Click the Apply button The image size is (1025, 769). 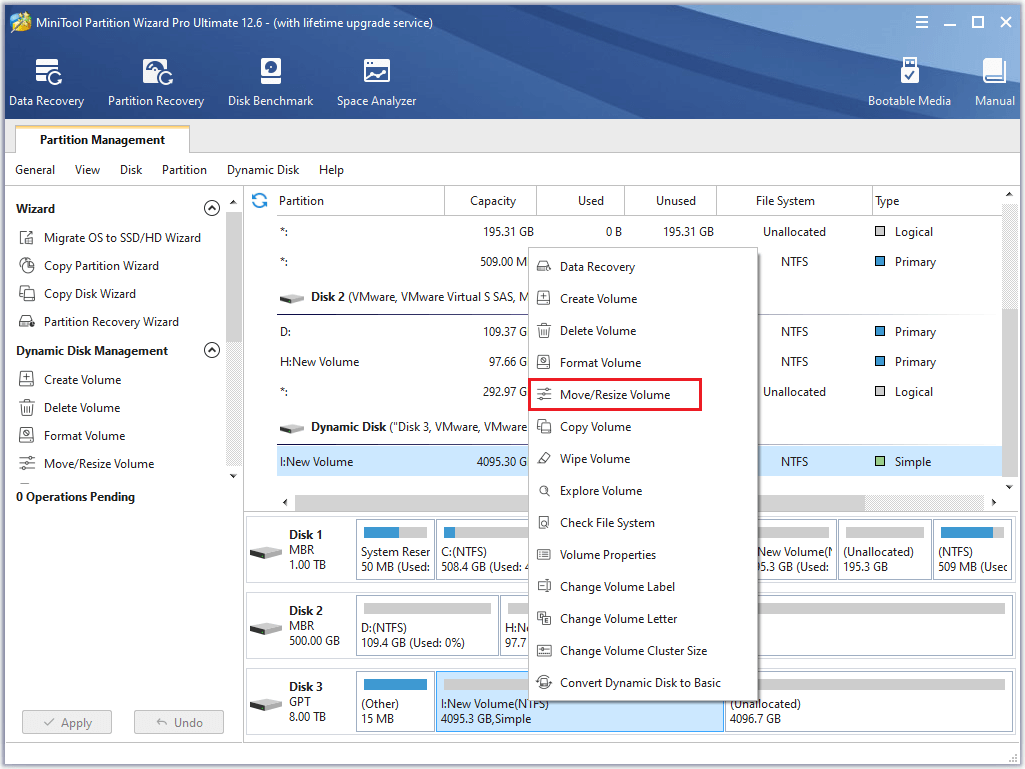pos(67,723)
